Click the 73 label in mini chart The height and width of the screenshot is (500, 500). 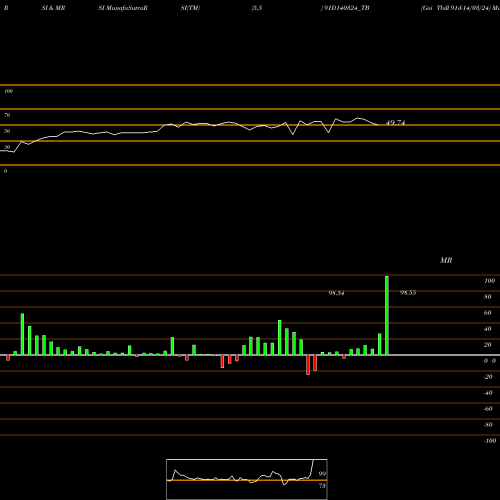[x=322, y=486]
